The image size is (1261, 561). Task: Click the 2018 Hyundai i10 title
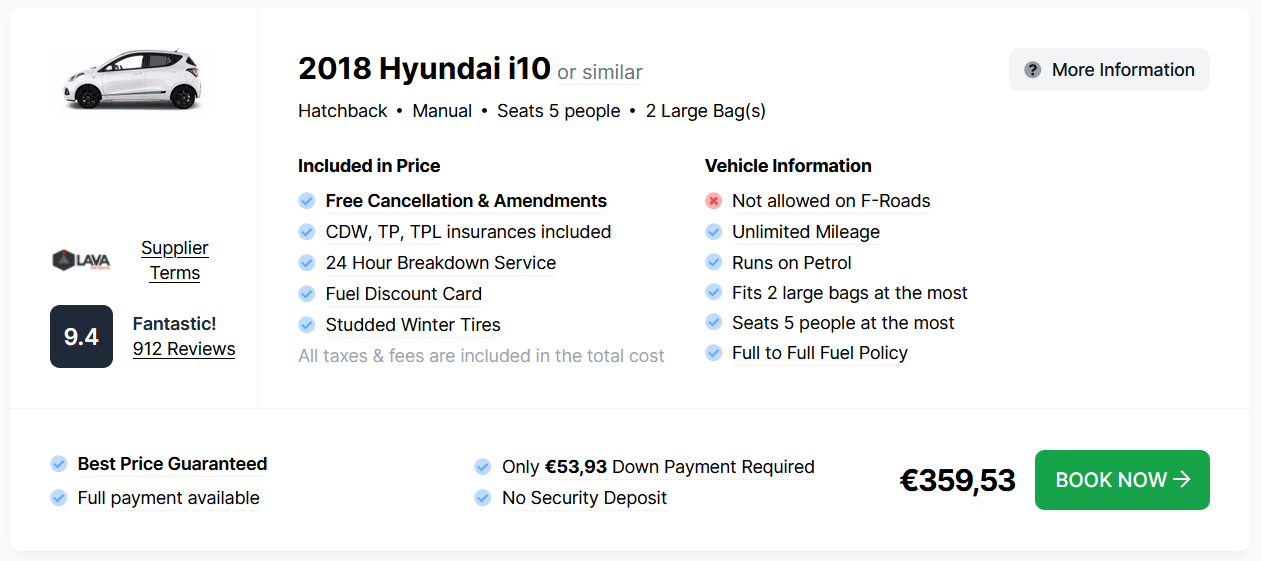[424, 69]
